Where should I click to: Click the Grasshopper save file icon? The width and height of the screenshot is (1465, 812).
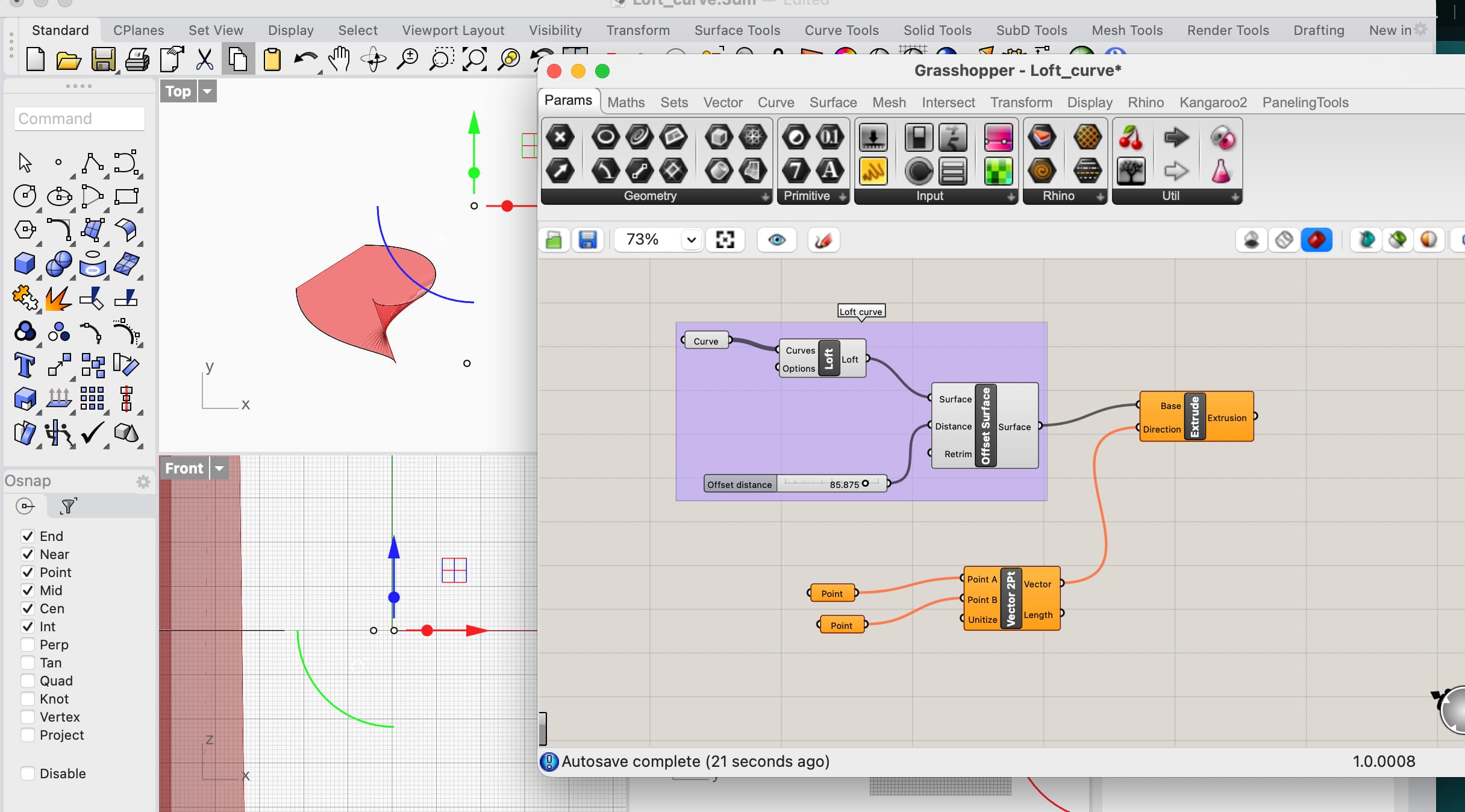tap(587, 240)
